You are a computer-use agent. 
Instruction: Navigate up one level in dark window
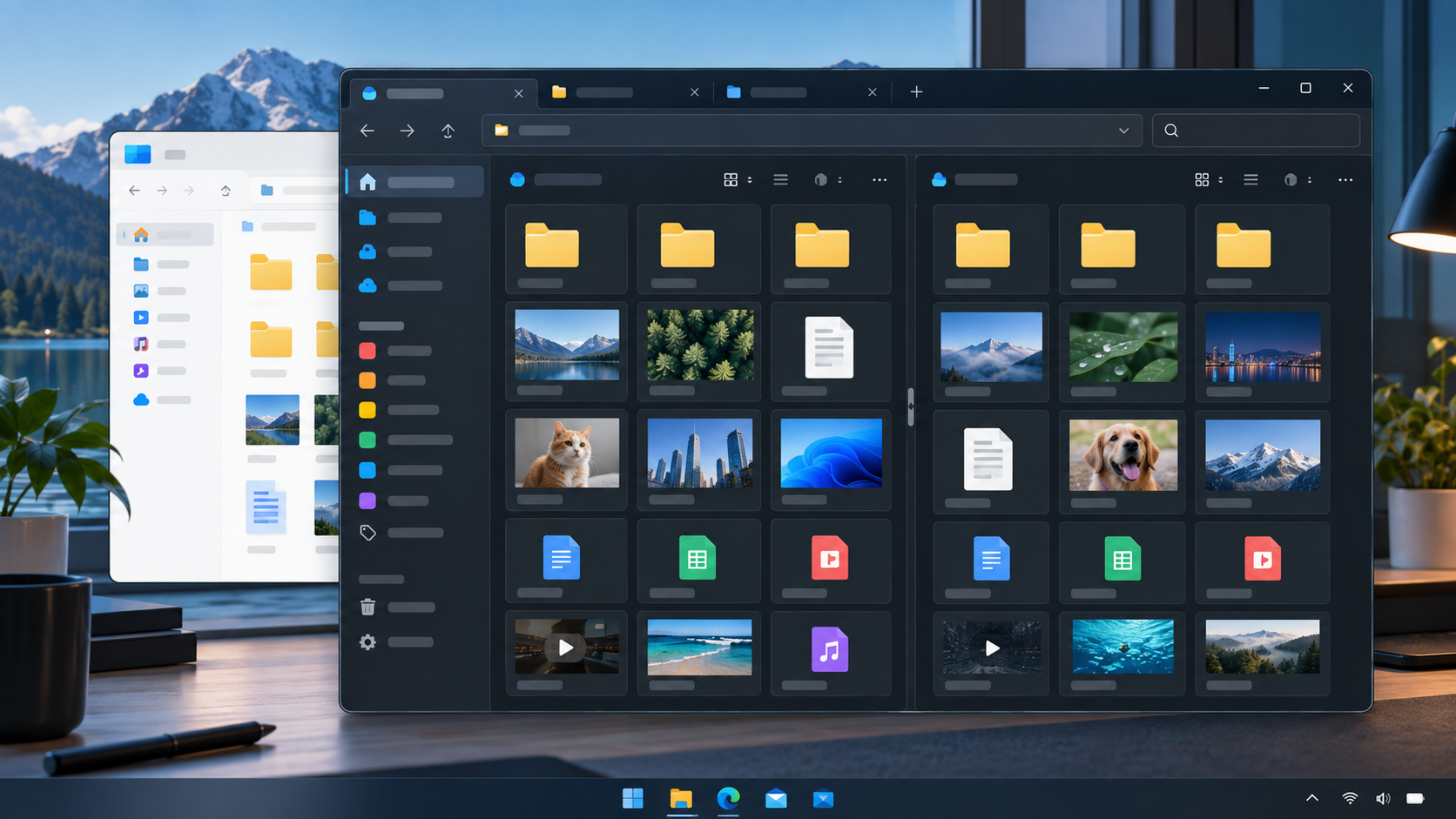[448, 131]
